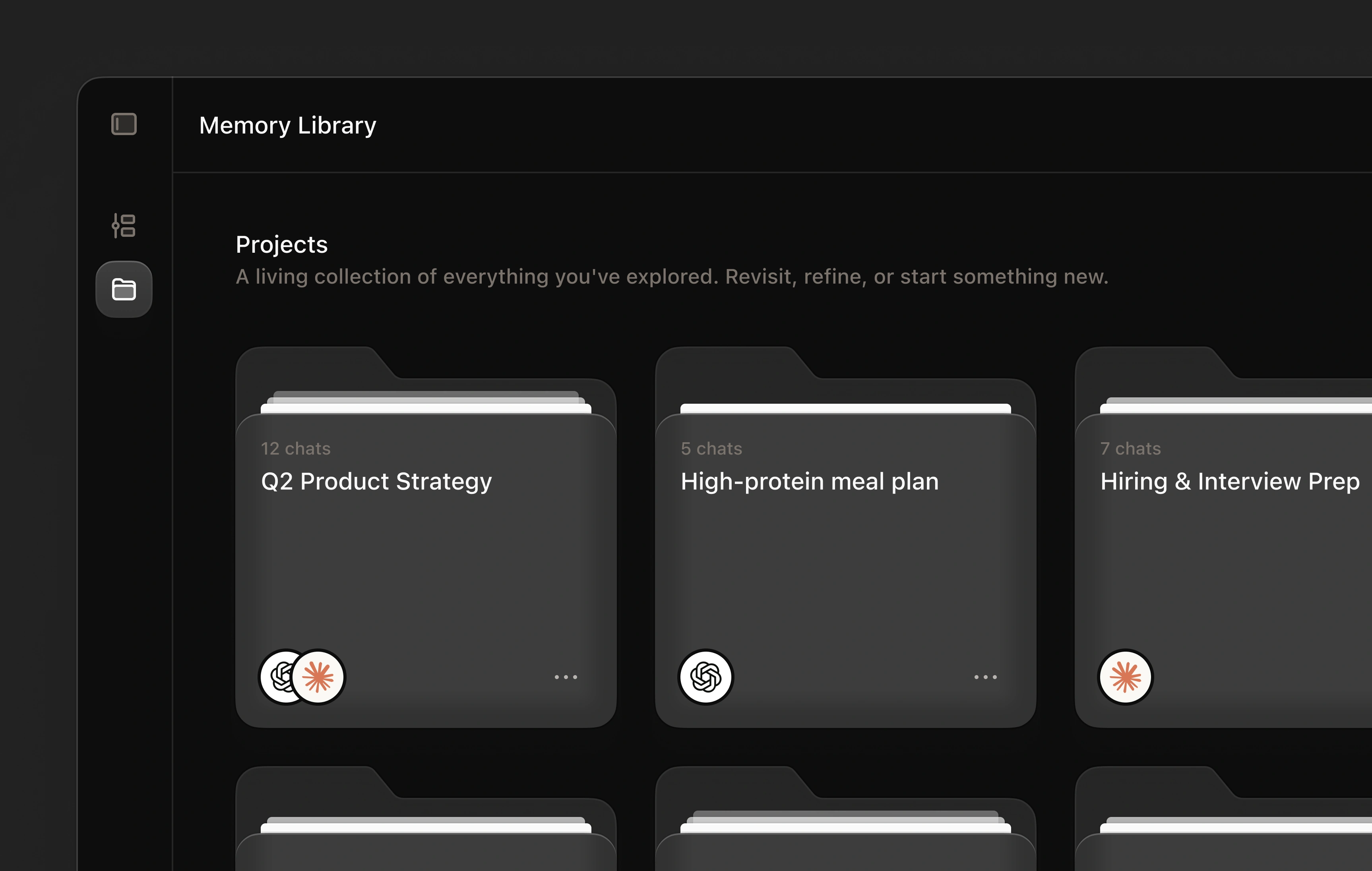Click ChatGPT logo on High-protein meal plan
Screen dimensions: 1372x871
[706, 677]
